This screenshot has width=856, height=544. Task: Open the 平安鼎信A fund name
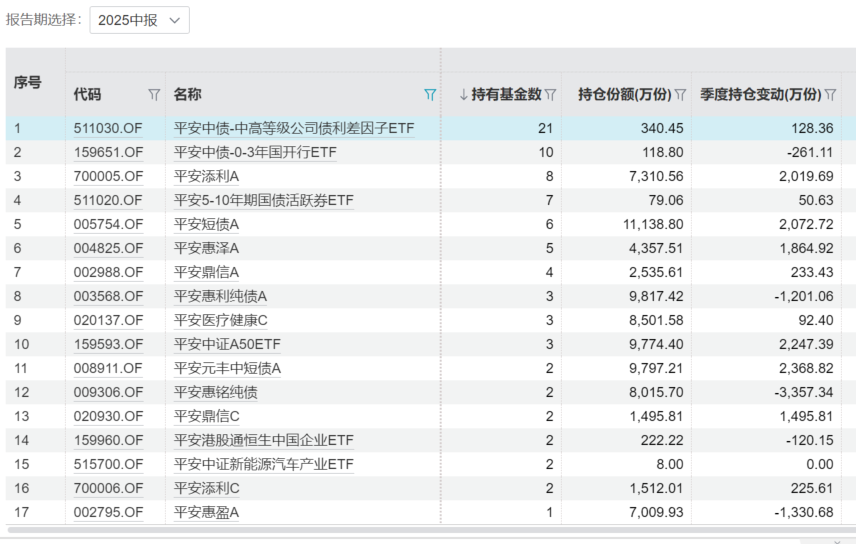click(206, 273)
